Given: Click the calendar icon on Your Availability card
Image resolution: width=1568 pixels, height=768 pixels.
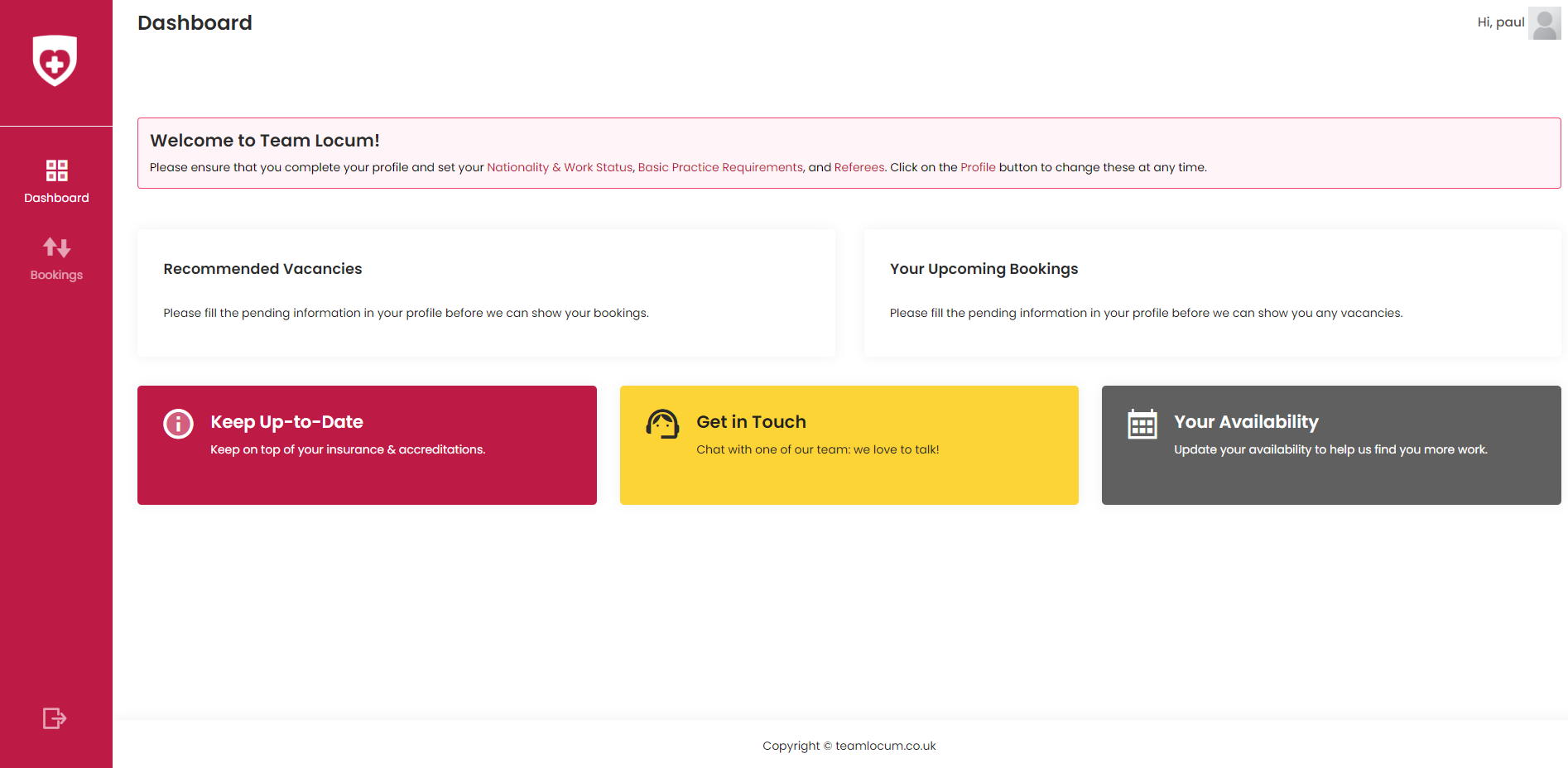Looking at the screenshot, I should (1142, 424).
